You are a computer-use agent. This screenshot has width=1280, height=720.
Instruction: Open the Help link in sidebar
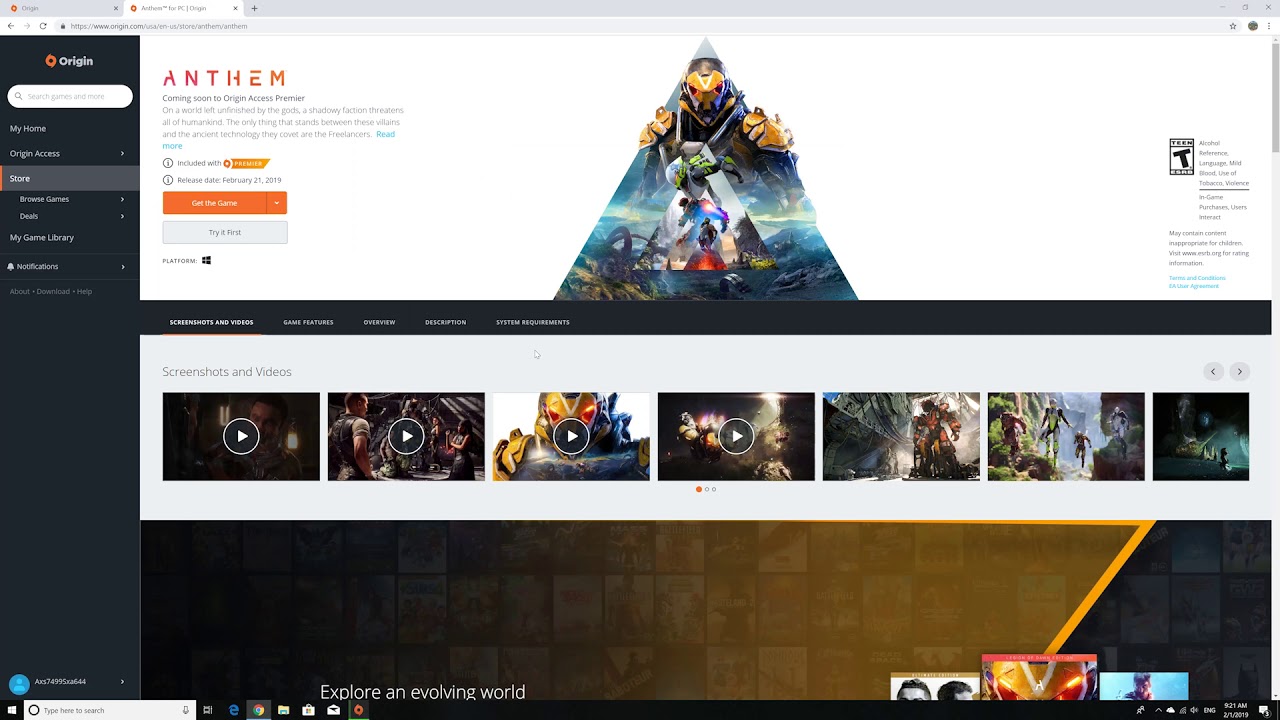(x=84, y=291)
